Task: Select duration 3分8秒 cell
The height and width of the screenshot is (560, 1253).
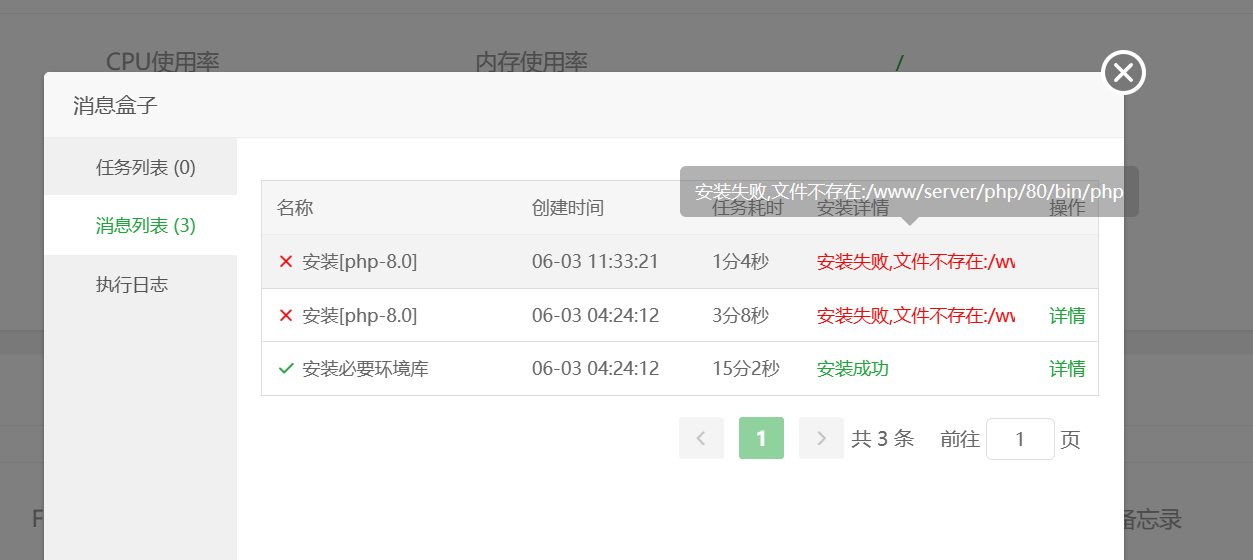Action: tap(740, 316)
